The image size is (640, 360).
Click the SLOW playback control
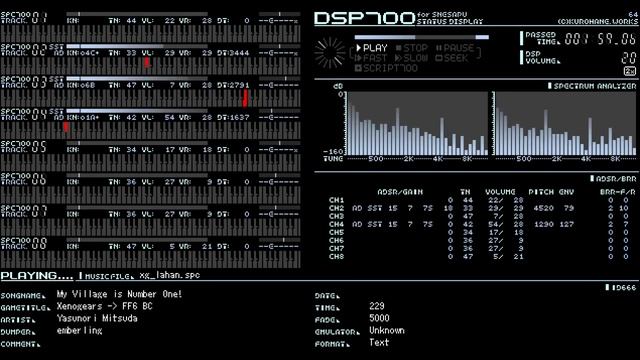pyautogui.click(x=411, y=58)
